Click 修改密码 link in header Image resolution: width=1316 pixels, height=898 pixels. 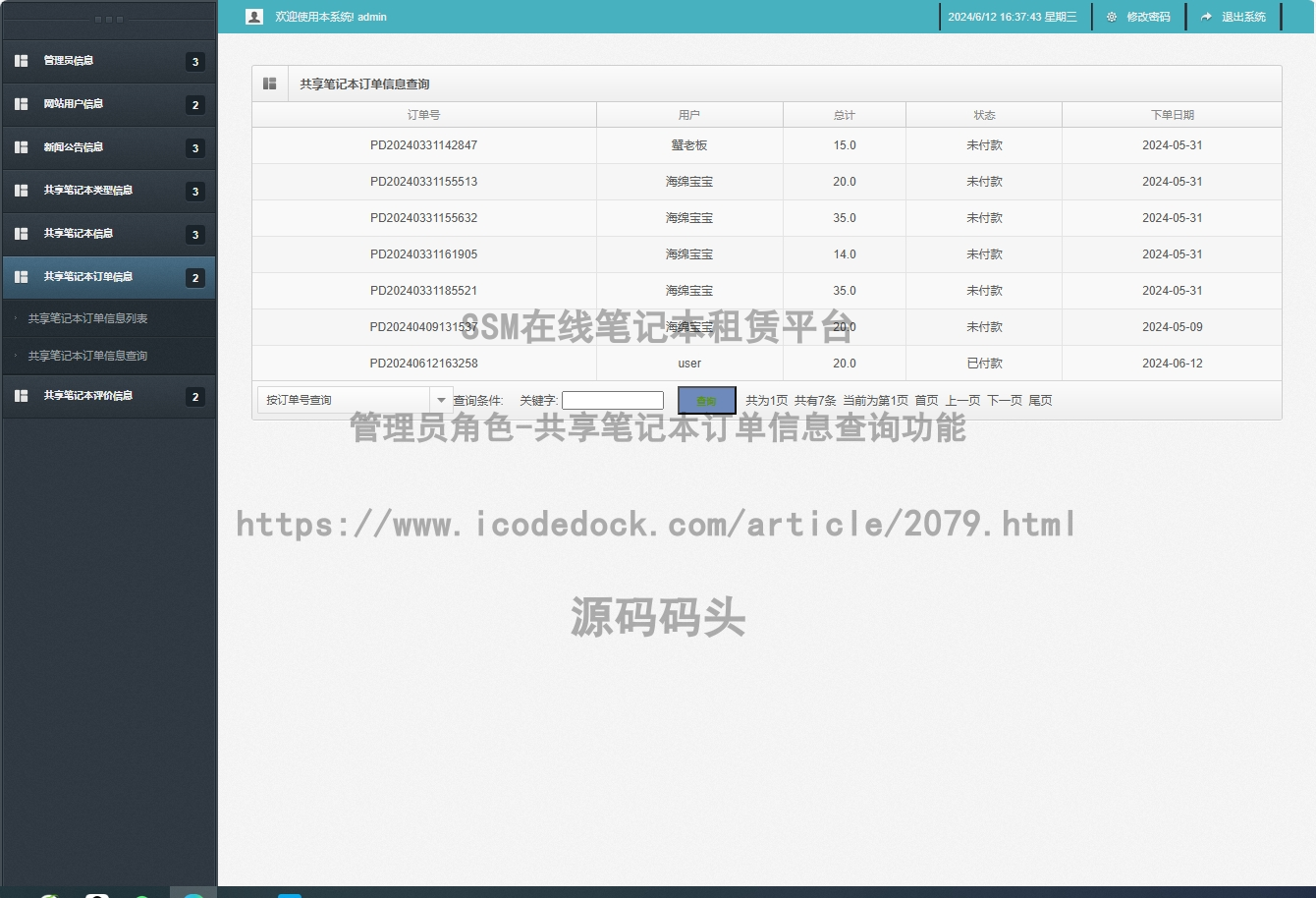click(x=1148, y=17)
